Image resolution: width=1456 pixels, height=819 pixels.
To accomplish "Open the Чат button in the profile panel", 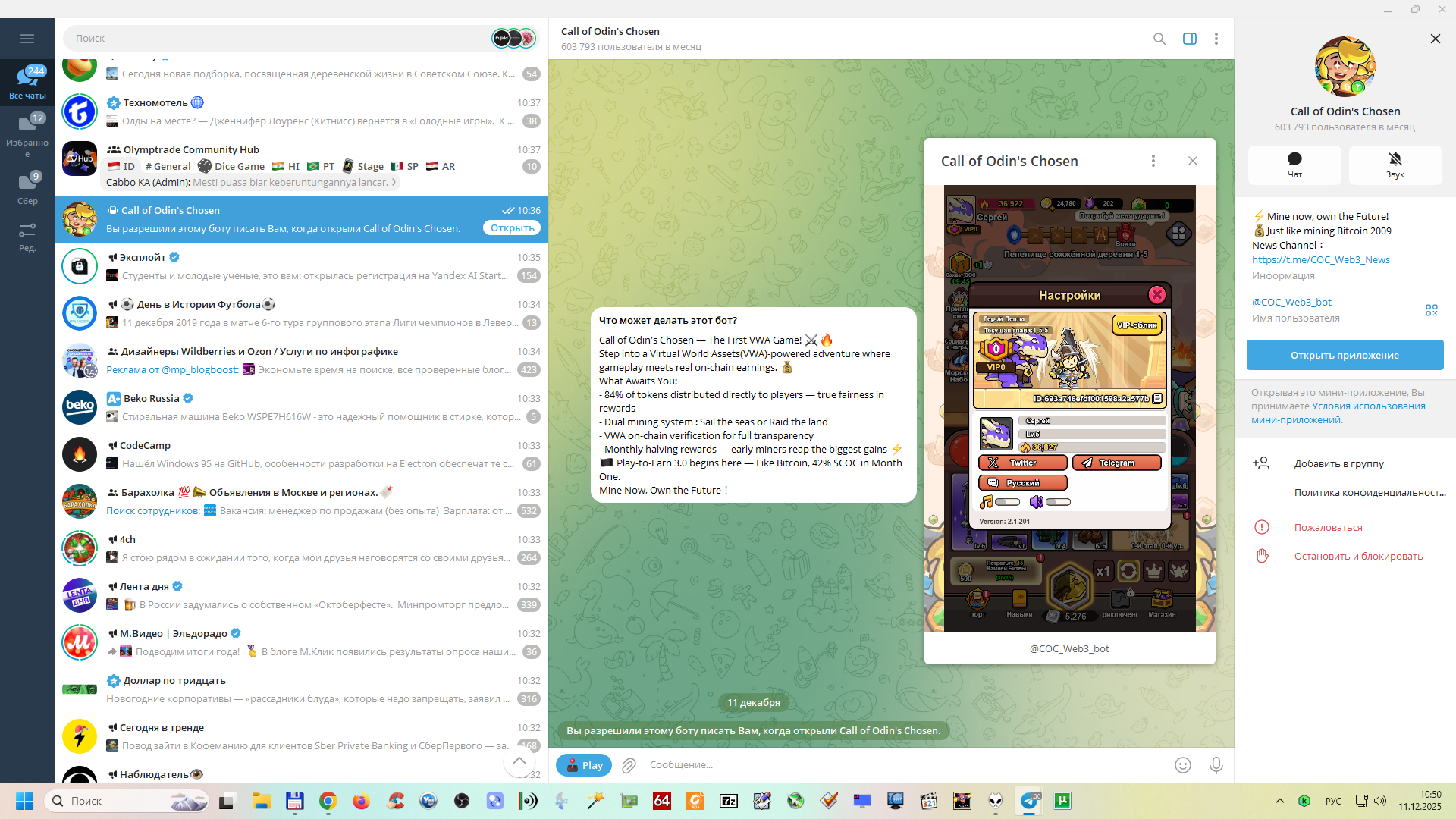I will click(x=1294, y=165).
